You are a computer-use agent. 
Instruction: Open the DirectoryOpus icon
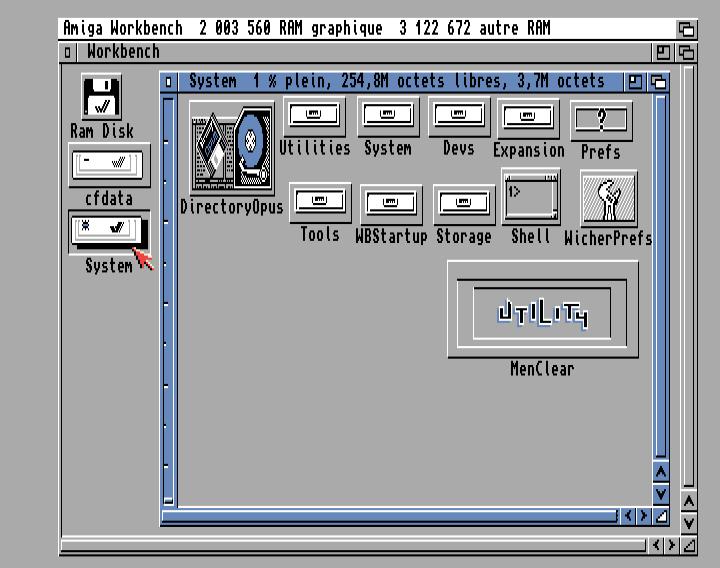pyautogui.click(x=231, y=148)
